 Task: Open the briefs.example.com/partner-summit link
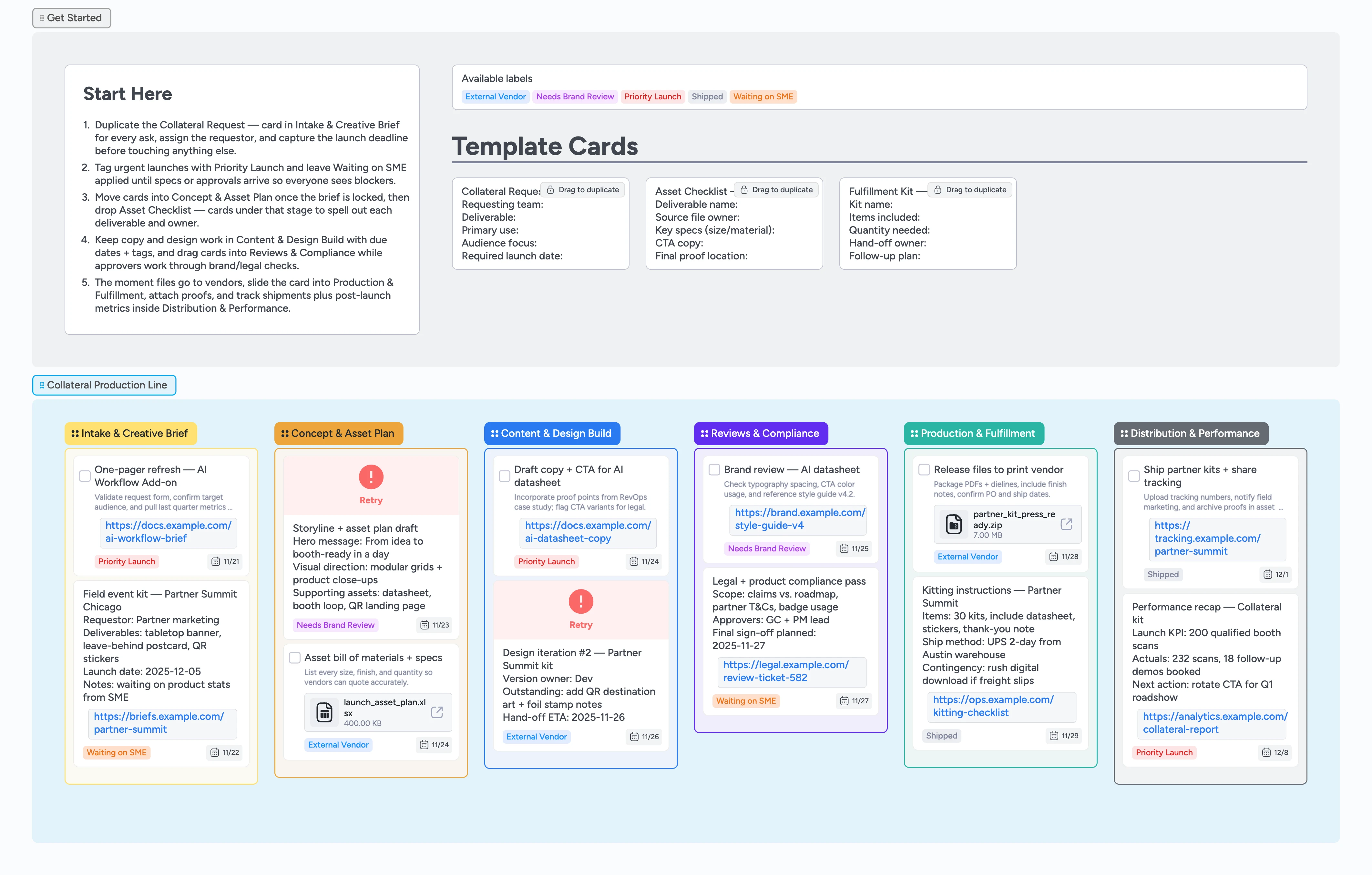point(162,723)
